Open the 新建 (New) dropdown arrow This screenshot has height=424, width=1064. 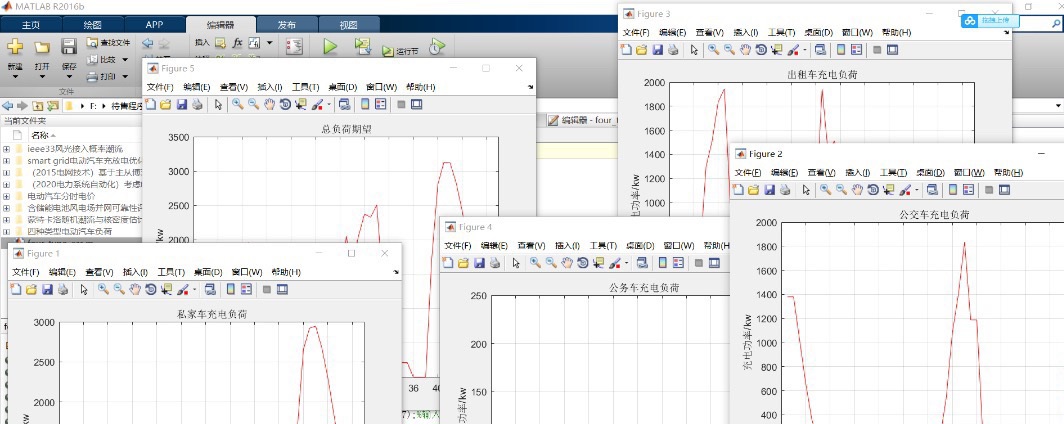(15, 77)
